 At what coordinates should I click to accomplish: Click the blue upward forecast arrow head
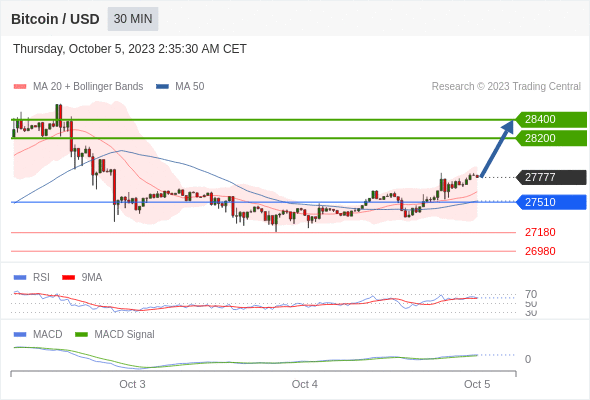tap(508, 127)
